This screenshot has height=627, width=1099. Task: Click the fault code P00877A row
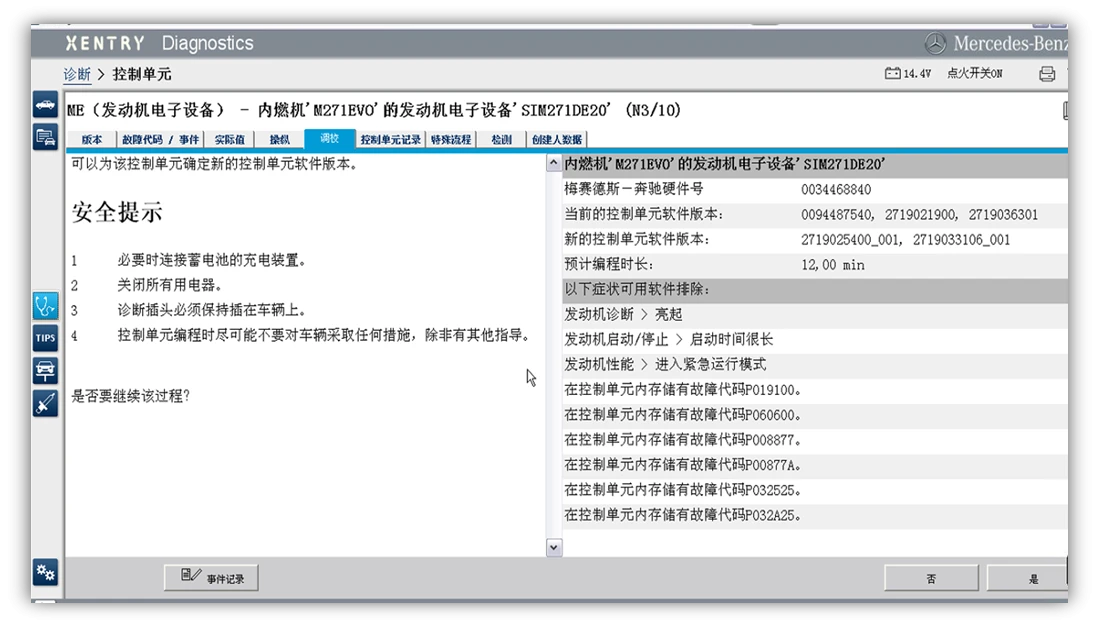[x=815, y=465]
